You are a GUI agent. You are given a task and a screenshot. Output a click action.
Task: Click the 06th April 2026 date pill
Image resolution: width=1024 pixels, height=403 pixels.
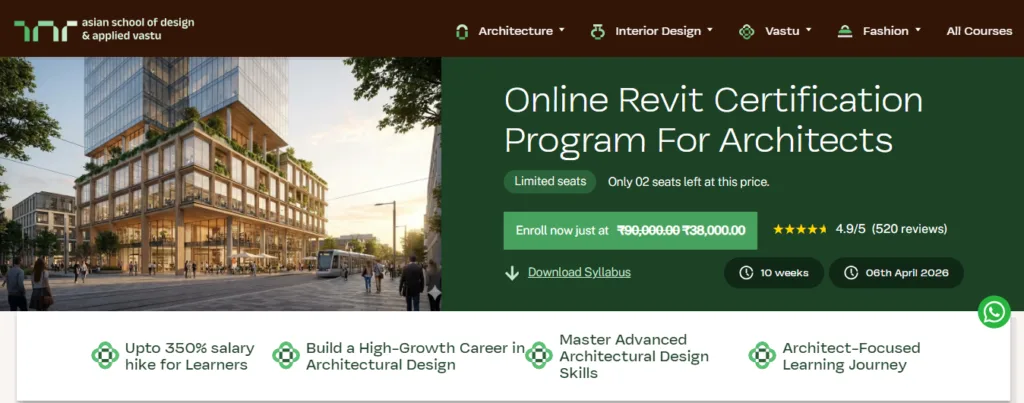pyautogui.click(x=896, y=273)
